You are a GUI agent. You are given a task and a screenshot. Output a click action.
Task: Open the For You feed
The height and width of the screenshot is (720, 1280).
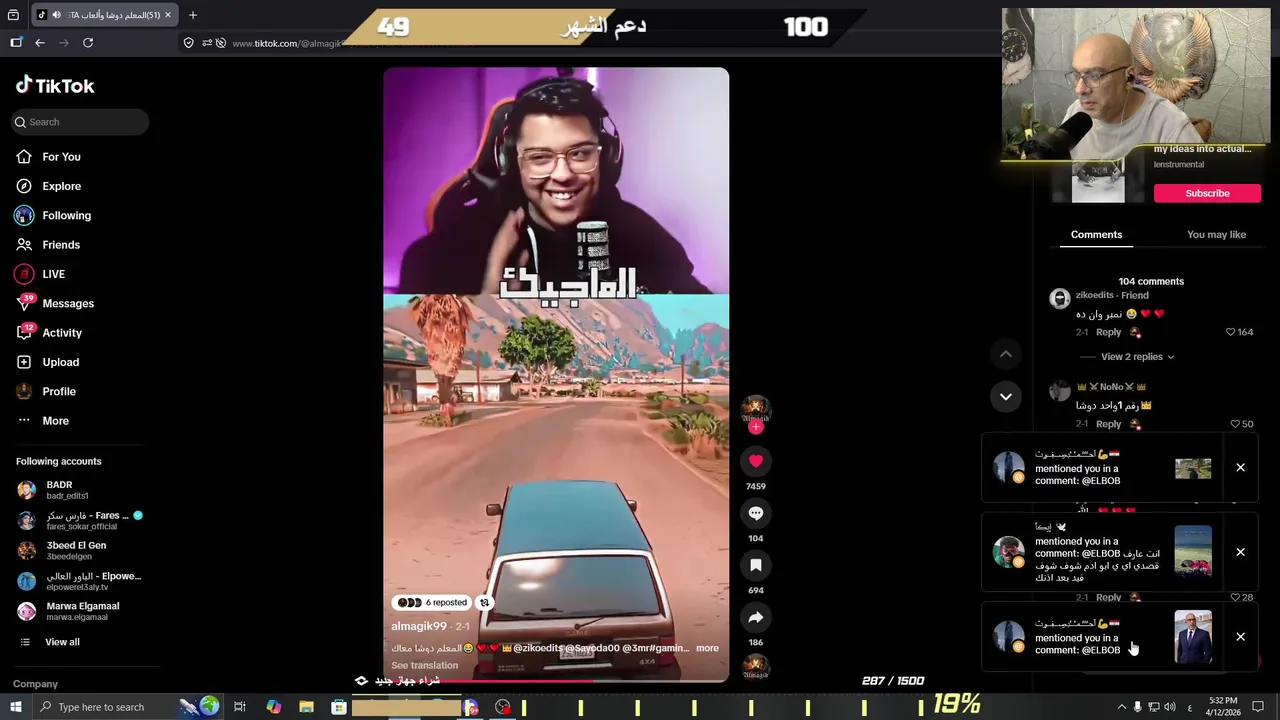tap(61, 157)
